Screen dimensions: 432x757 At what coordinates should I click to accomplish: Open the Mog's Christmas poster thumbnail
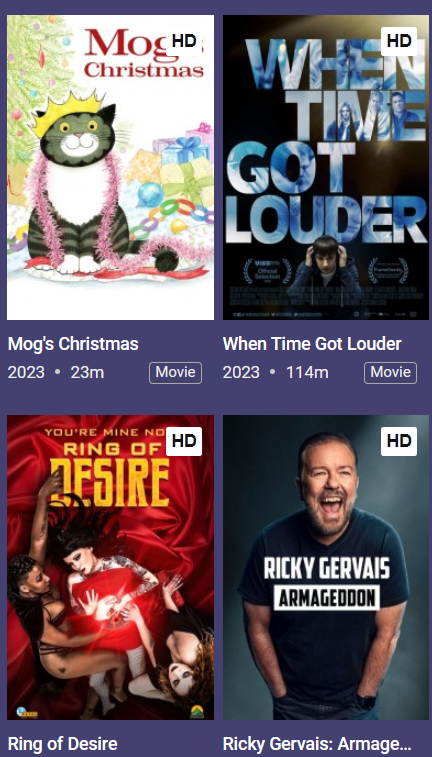[111, 168]
